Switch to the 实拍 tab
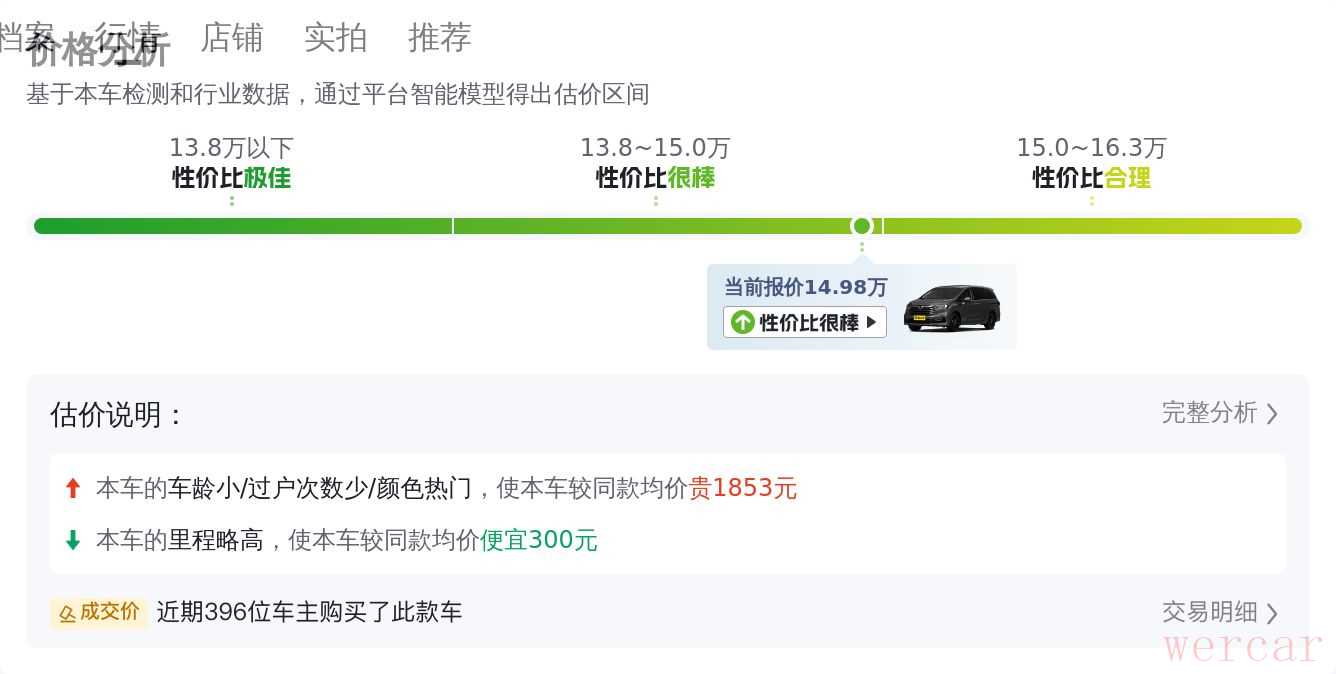The width and height of the screenshot is (1336, 674). (336, 38)
